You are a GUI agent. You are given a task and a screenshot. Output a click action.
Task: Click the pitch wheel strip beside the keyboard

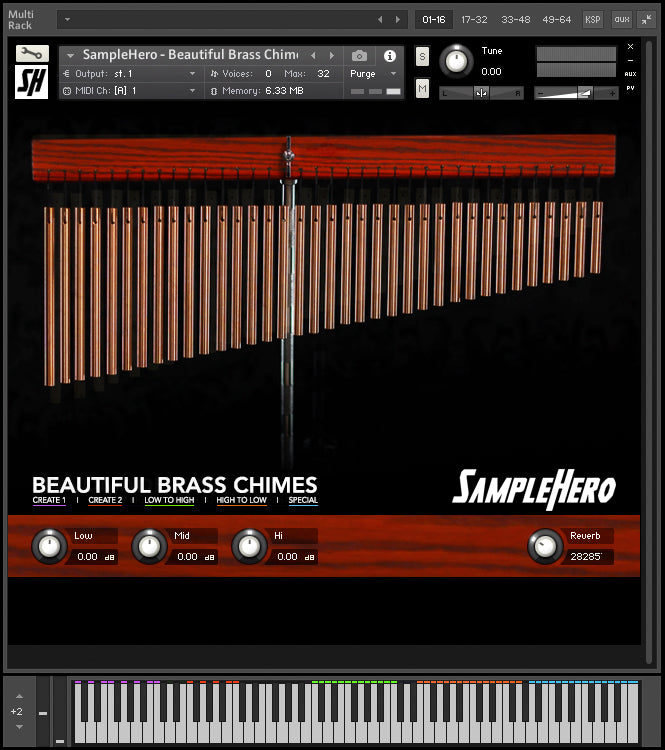[43, 711]
